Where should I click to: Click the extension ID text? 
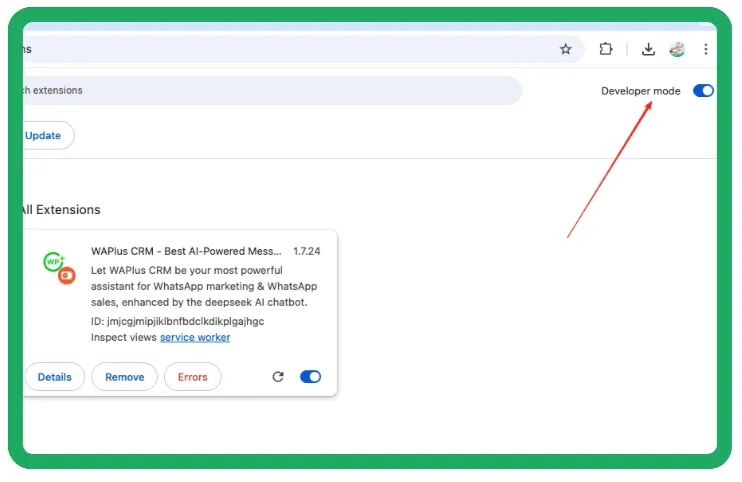click(x=177, y=321)
